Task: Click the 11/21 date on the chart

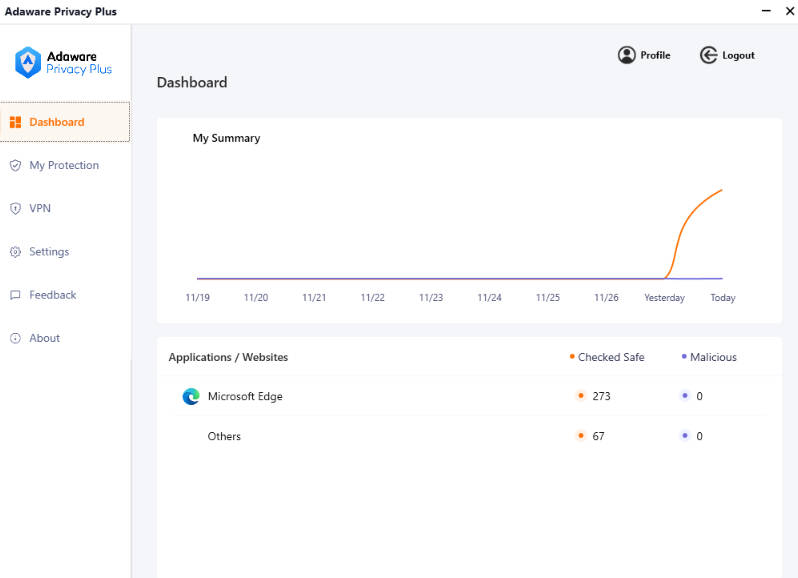Action: [x=314, y=298]
